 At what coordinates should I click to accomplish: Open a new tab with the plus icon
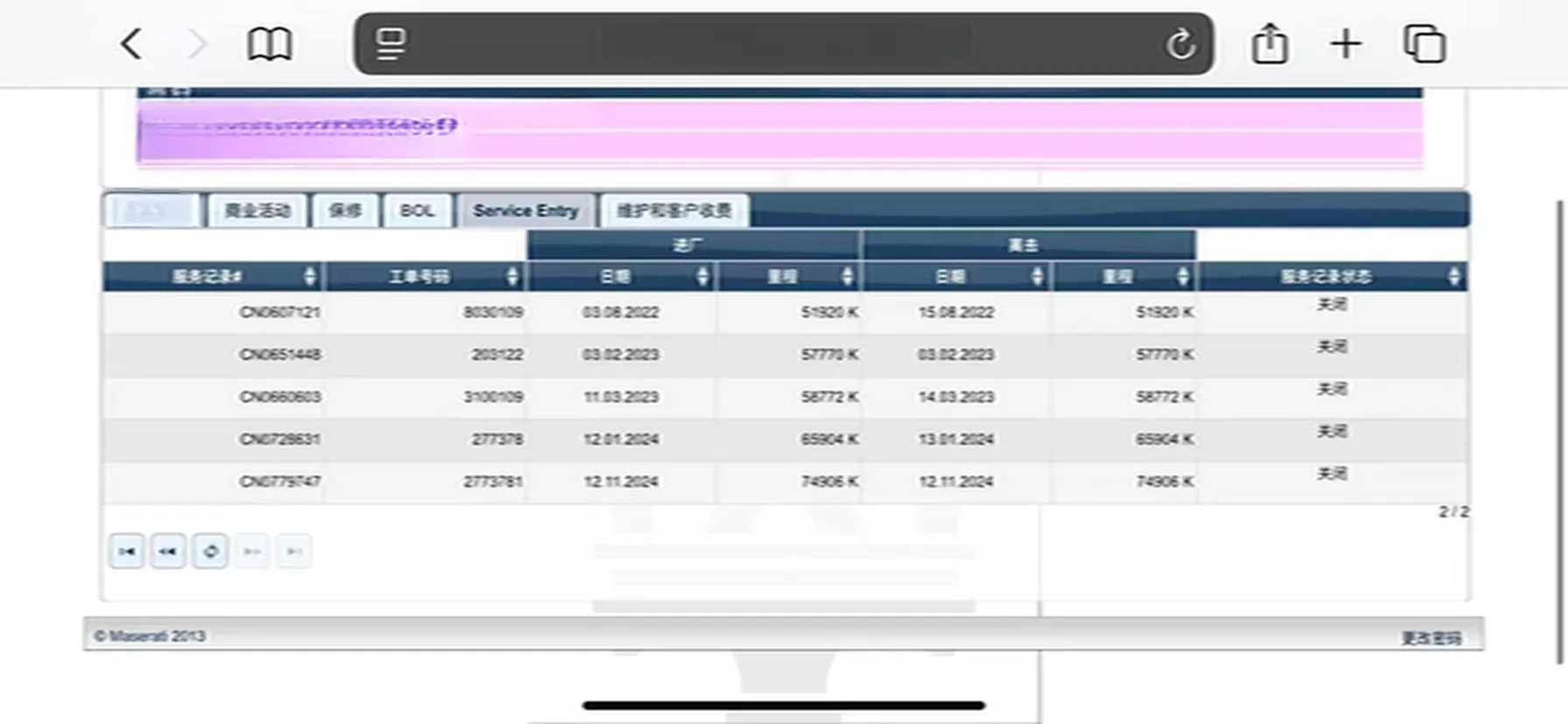(1346, 44)
